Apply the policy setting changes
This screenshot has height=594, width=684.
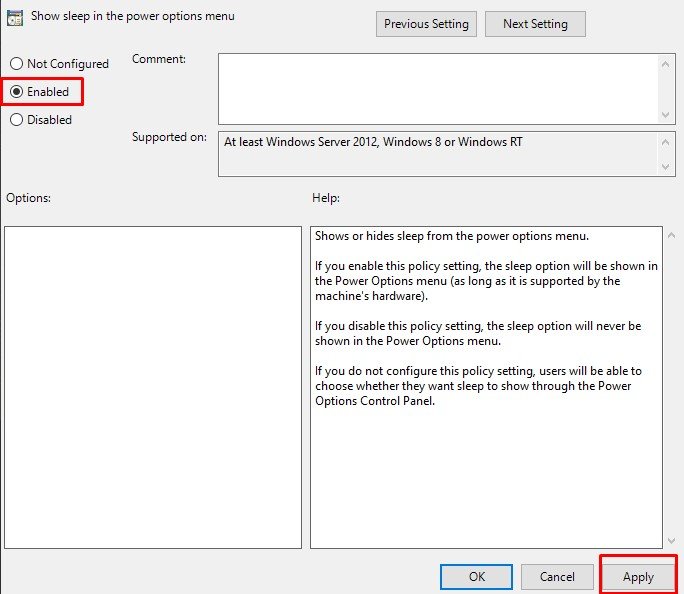[x=638, y=577]
